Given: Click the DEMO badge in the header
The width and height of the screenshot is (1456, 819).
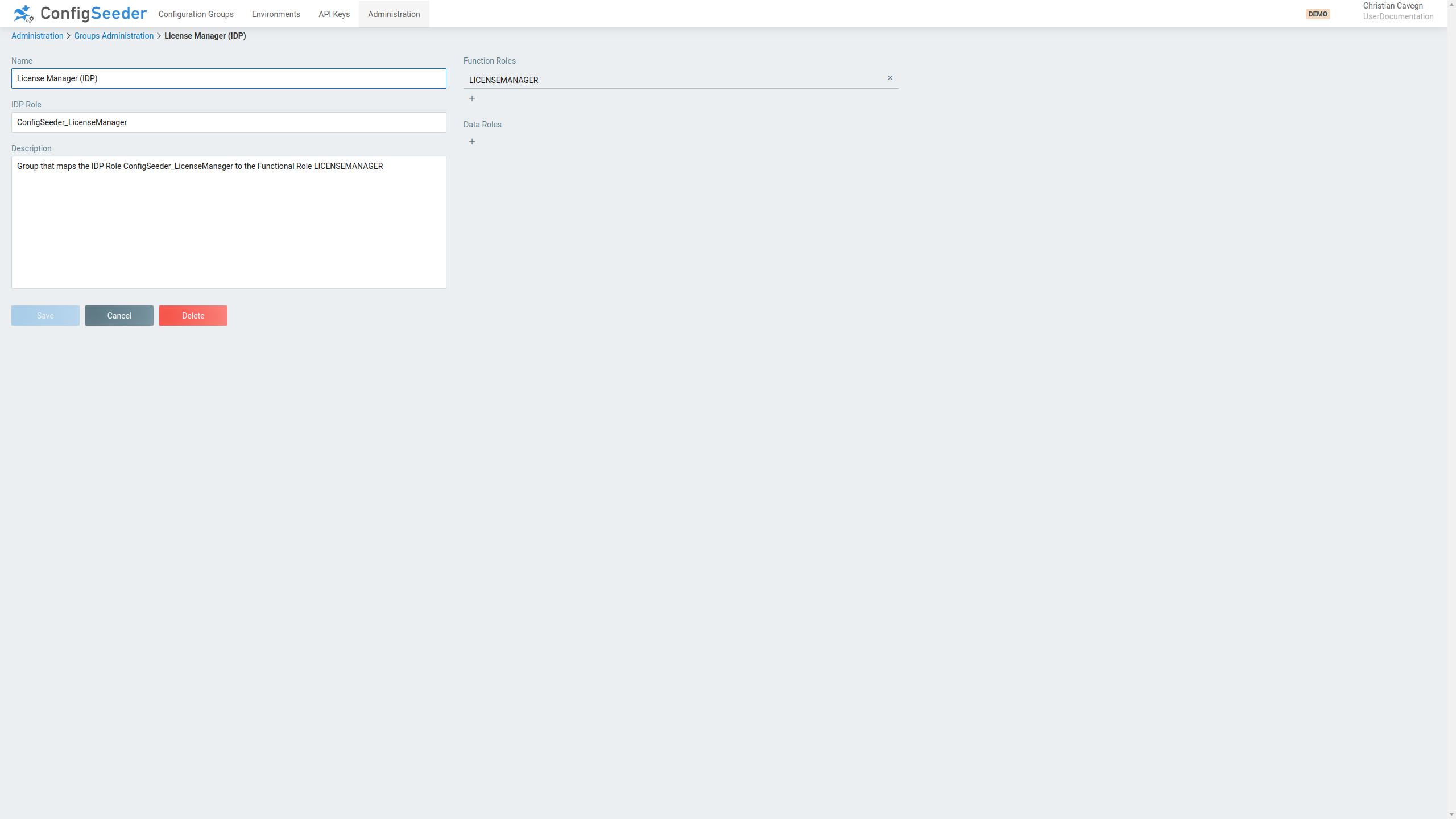Looking at the screenshot, I should 1318,14.
